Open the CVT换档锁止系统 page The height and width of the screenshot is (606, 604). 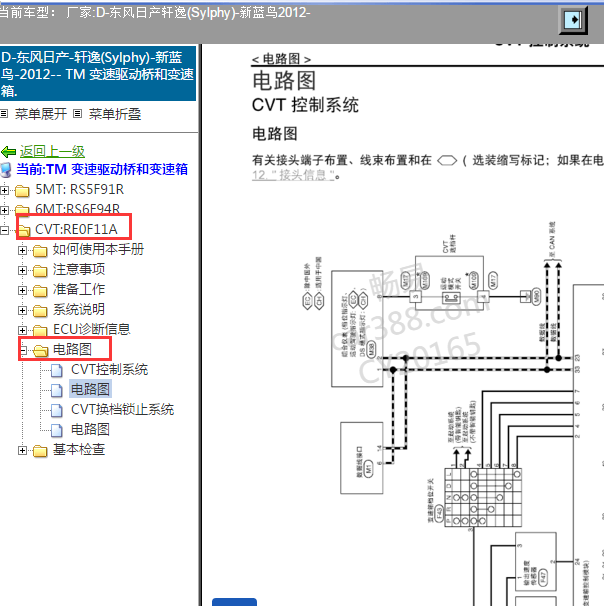[123, 410]
